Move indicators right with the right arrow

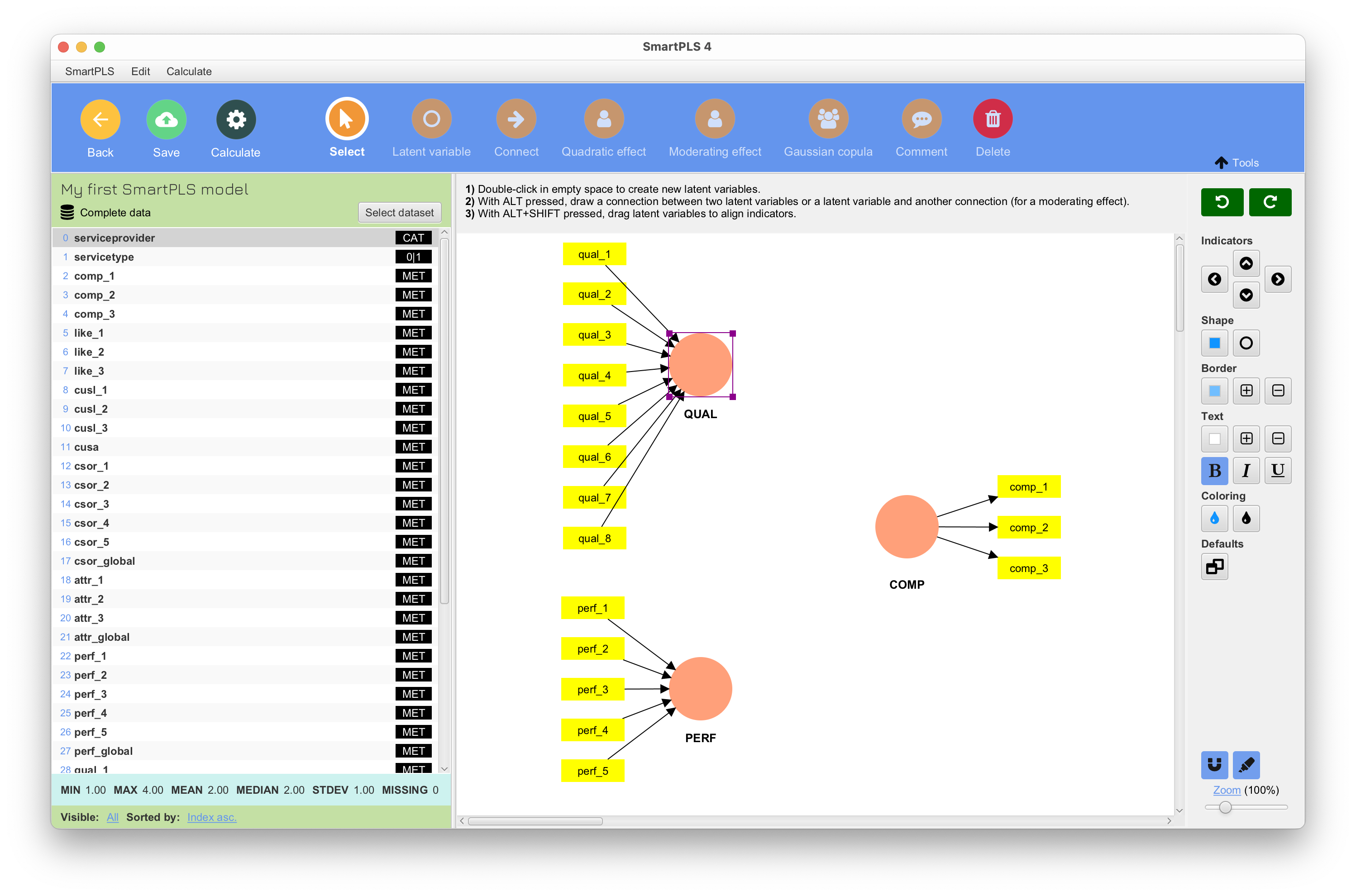(1278, 279)
